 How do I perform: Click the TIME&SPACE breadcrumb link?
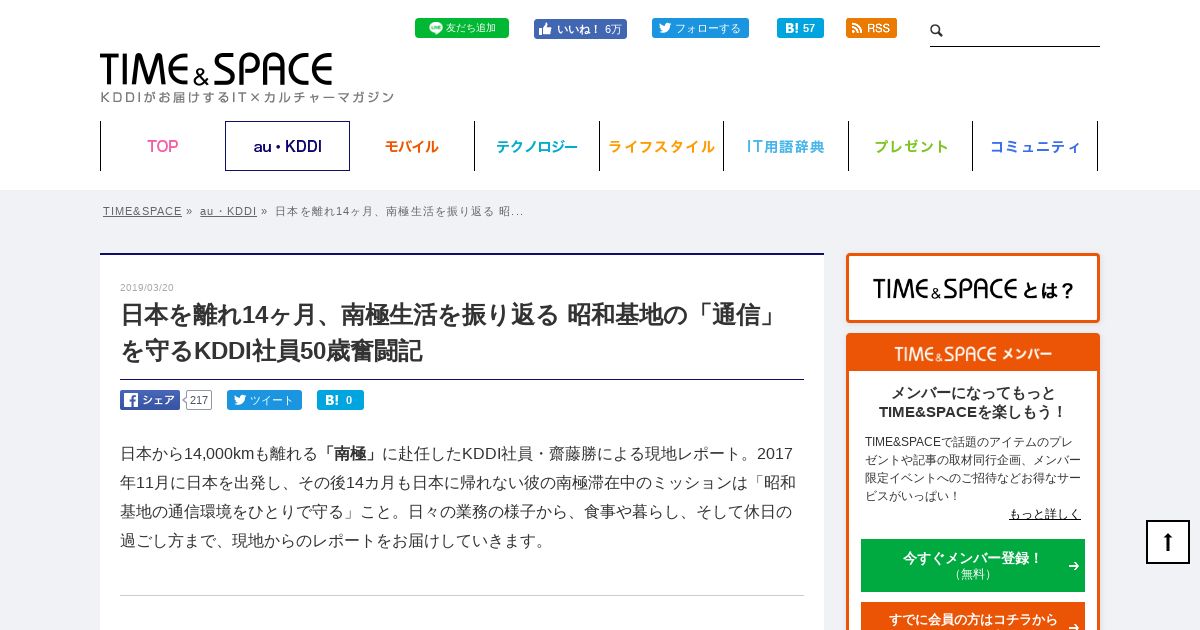click(142, 211)
